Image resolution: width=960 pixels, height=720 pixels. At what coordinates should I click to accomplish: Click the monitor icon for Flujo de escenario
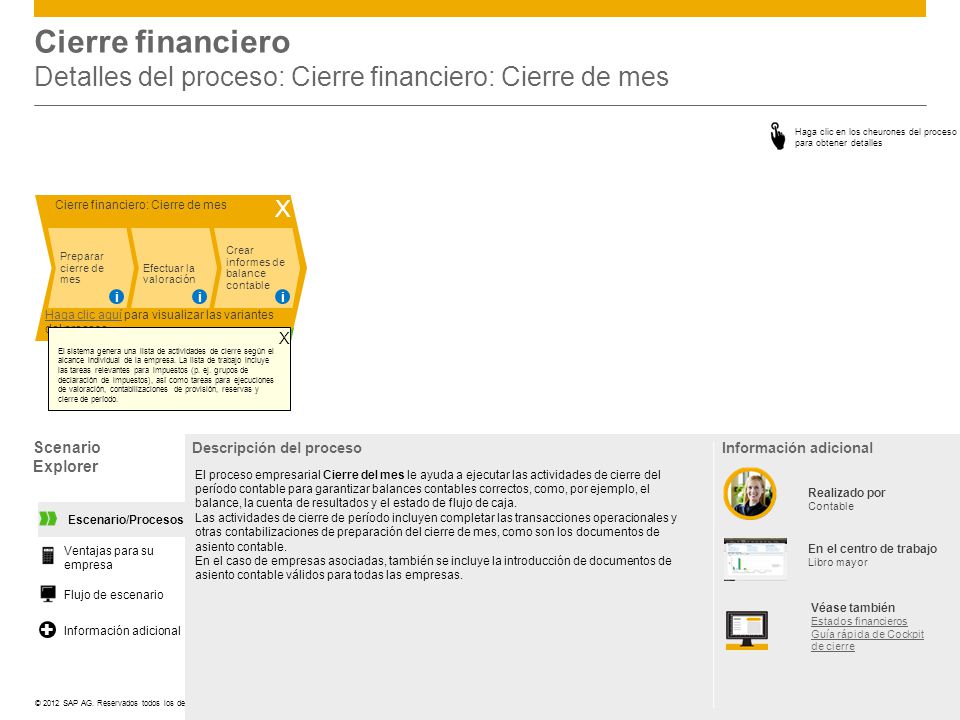coord(48,594)
